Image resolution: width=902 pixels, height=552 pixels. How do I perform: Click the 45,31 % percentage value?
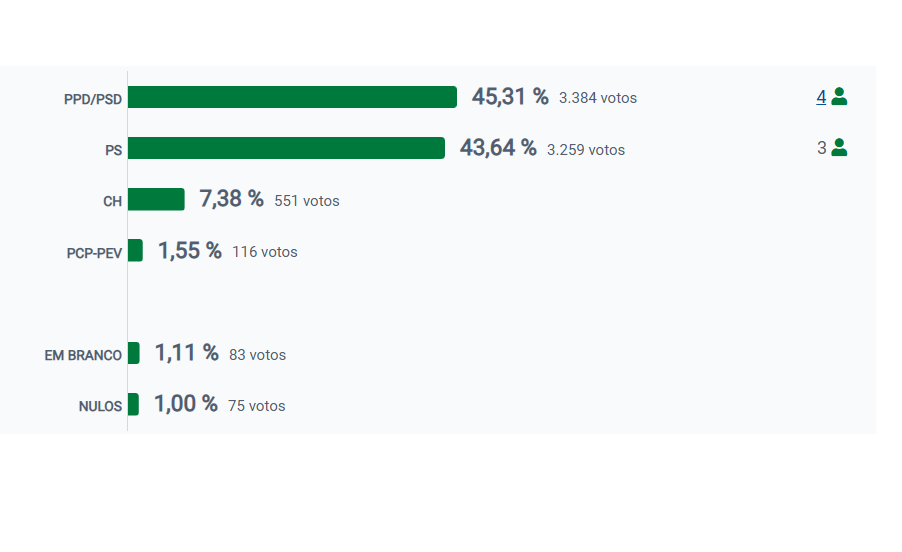tap(510, 97)
